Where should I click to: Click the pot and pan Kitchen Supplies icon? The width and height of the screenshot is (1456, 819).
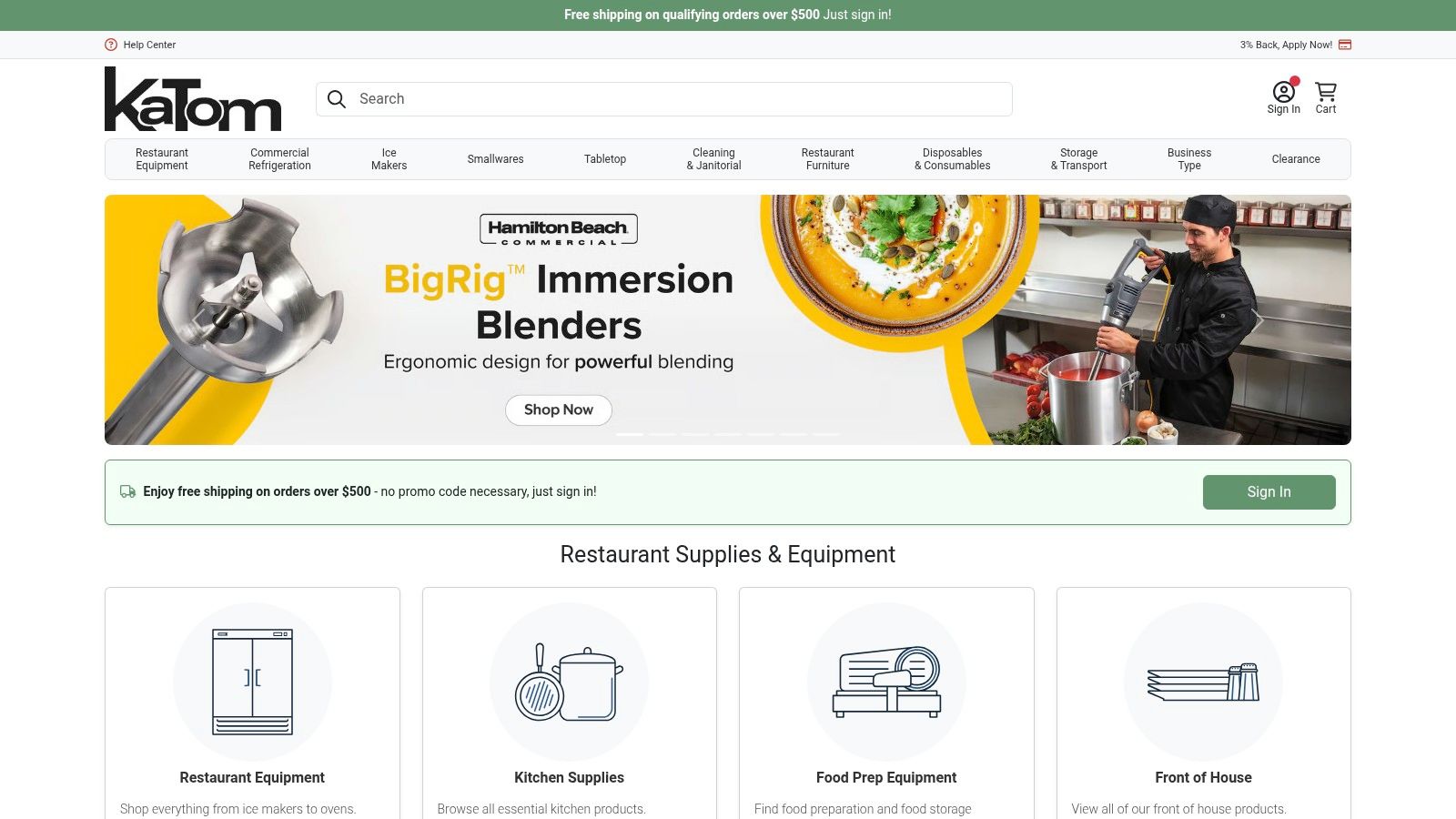tap(570, 682)
